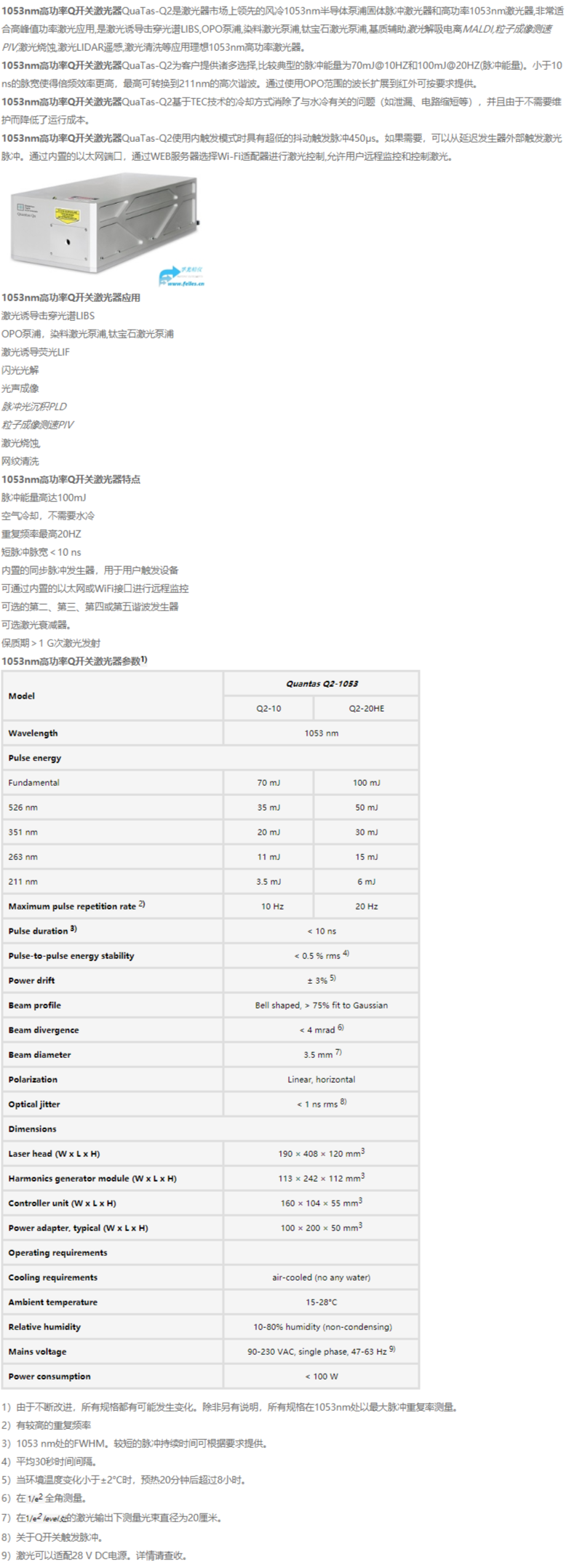Select the '20 Hz' cell
569x1568 pixels.
[x=366, y=906]
